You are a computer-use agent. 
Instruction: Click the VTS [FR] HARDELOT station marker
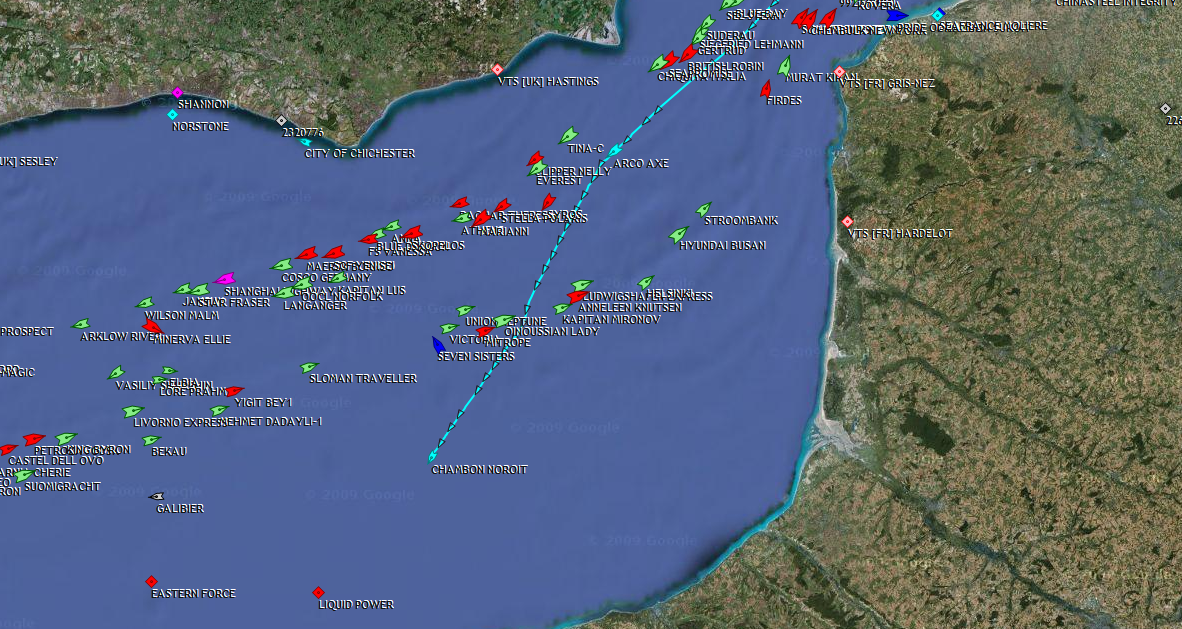(x=848, y=221)
